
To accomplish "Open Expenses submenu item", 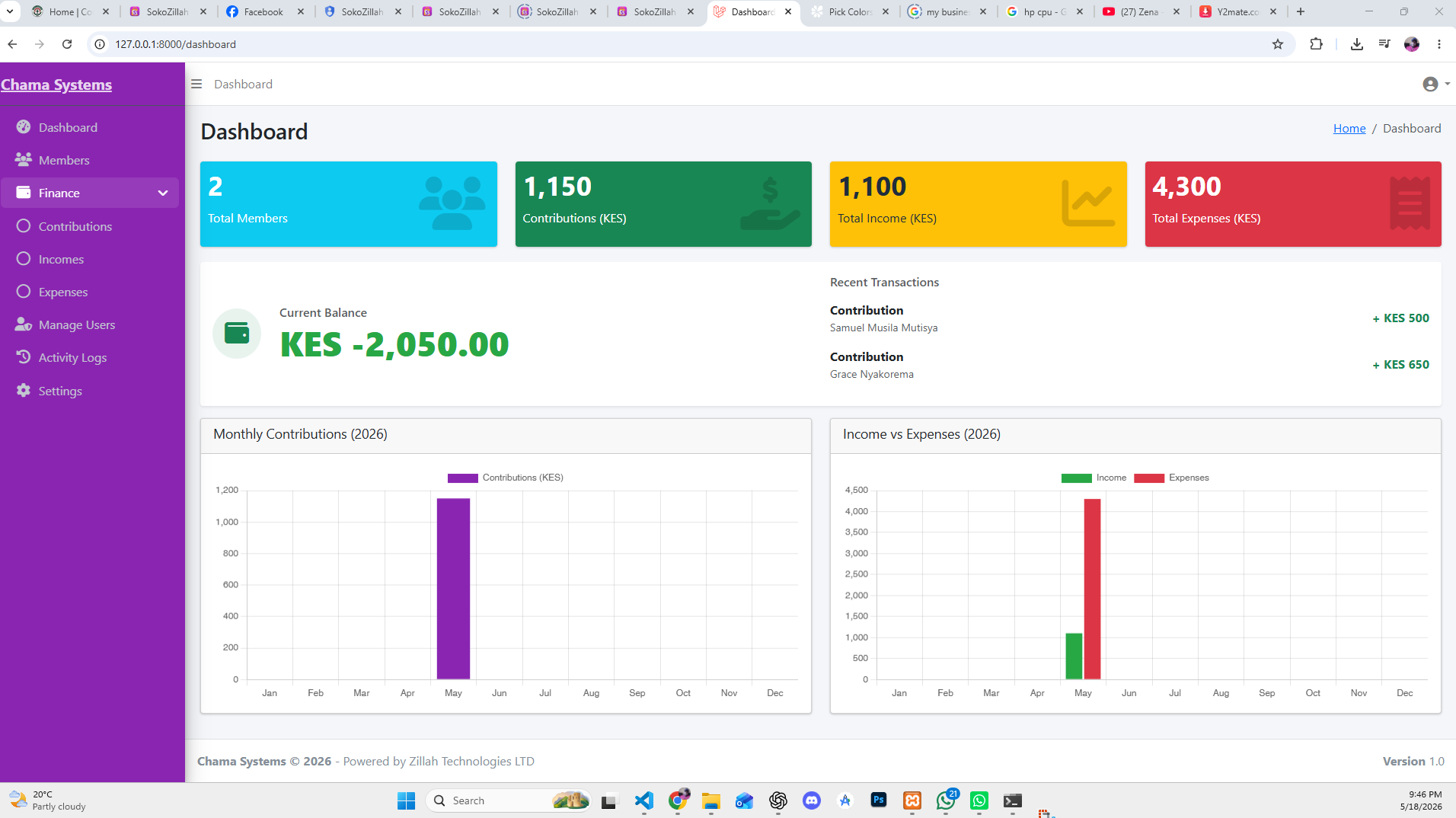I will [x=62, y=292].
